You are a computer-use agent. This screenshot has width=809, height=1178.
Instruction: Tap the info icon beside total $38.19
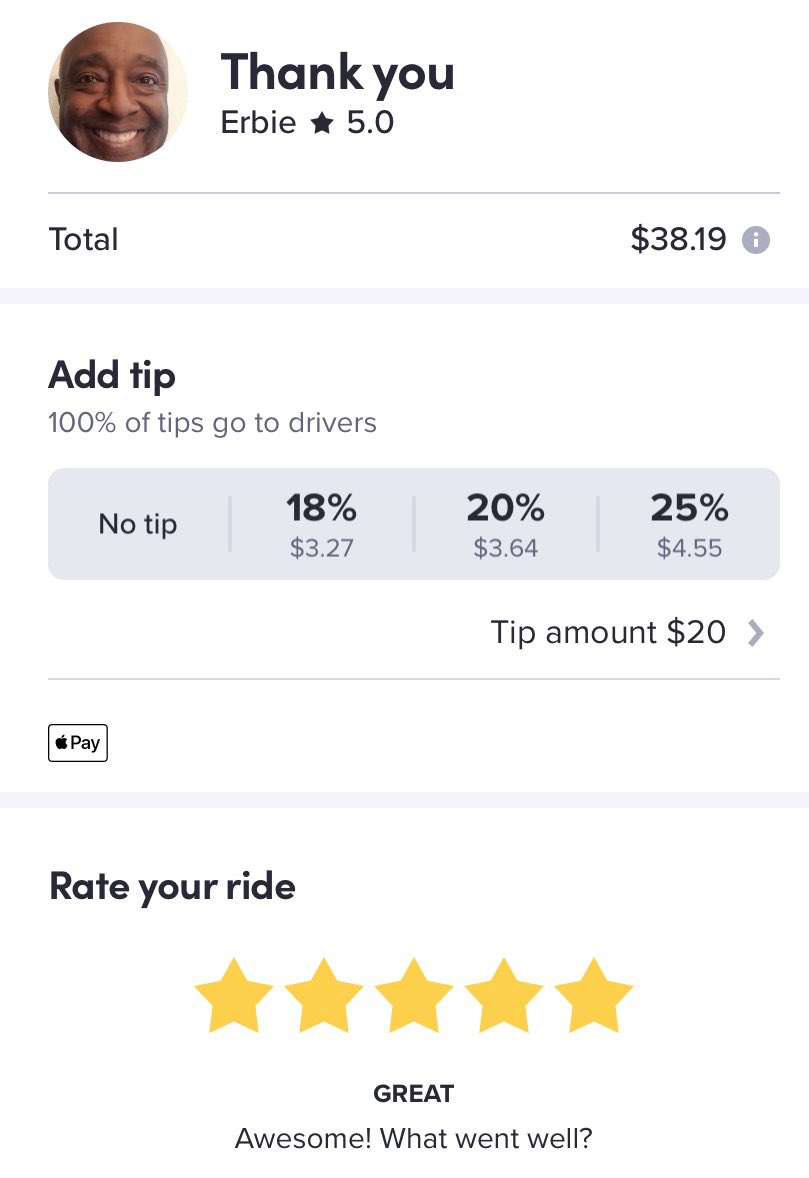(x=756, y=240)
